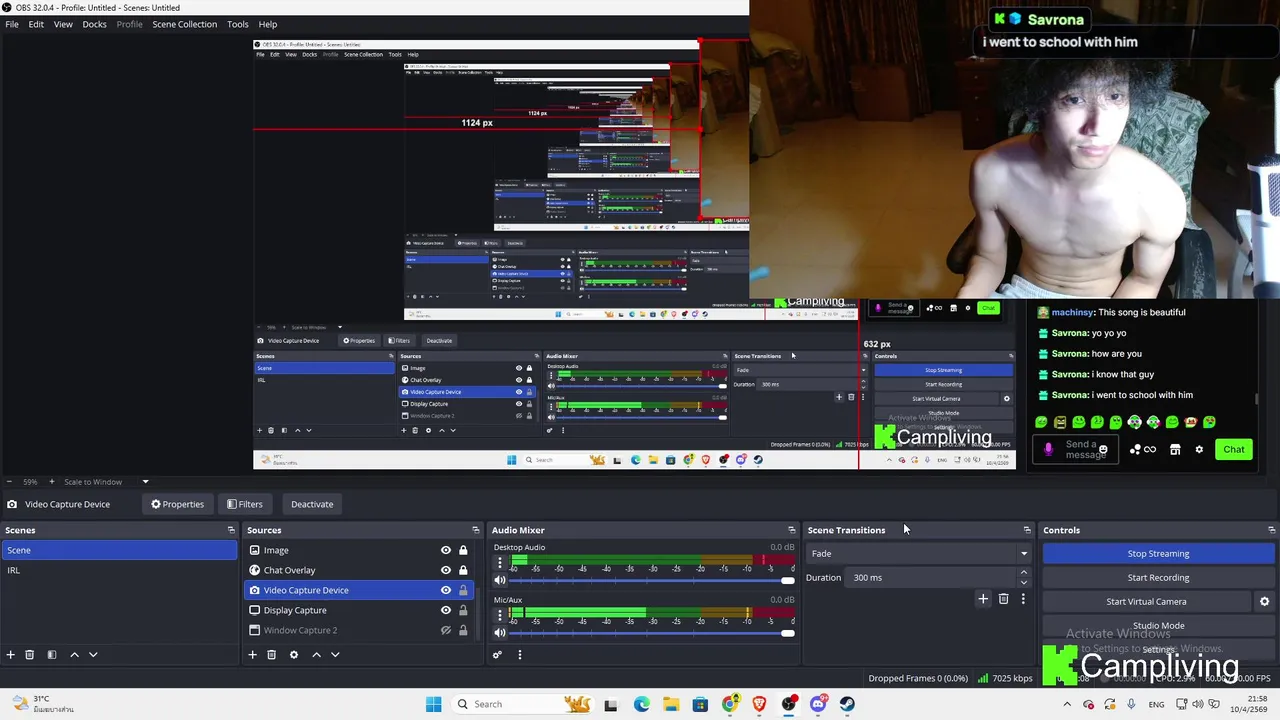
Task: Open the View menu
Action: (x=63, y=24)
